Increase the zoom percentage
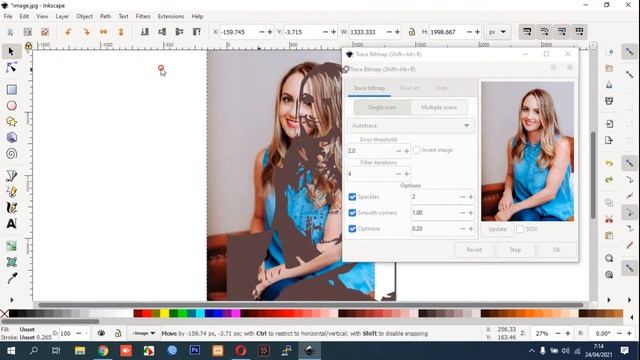Screen dimensions: 640x360 (x=568, y=333)
